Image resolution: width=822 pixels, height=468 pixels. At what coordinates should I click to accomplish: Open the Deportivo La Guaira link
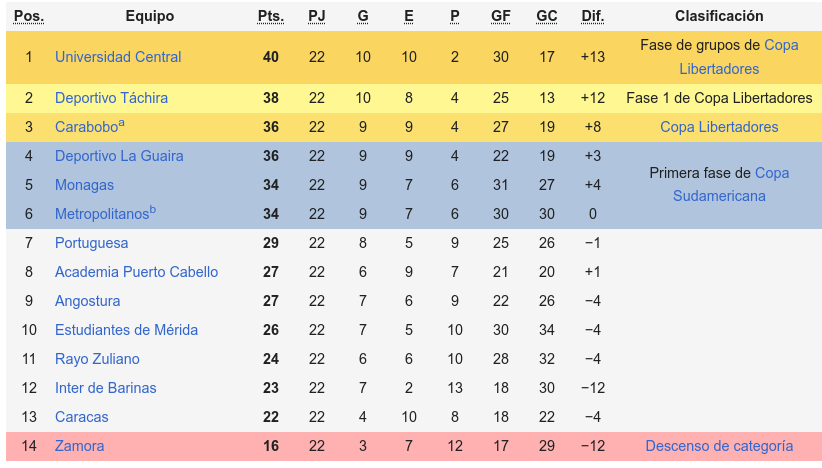[x=119, y=156]
